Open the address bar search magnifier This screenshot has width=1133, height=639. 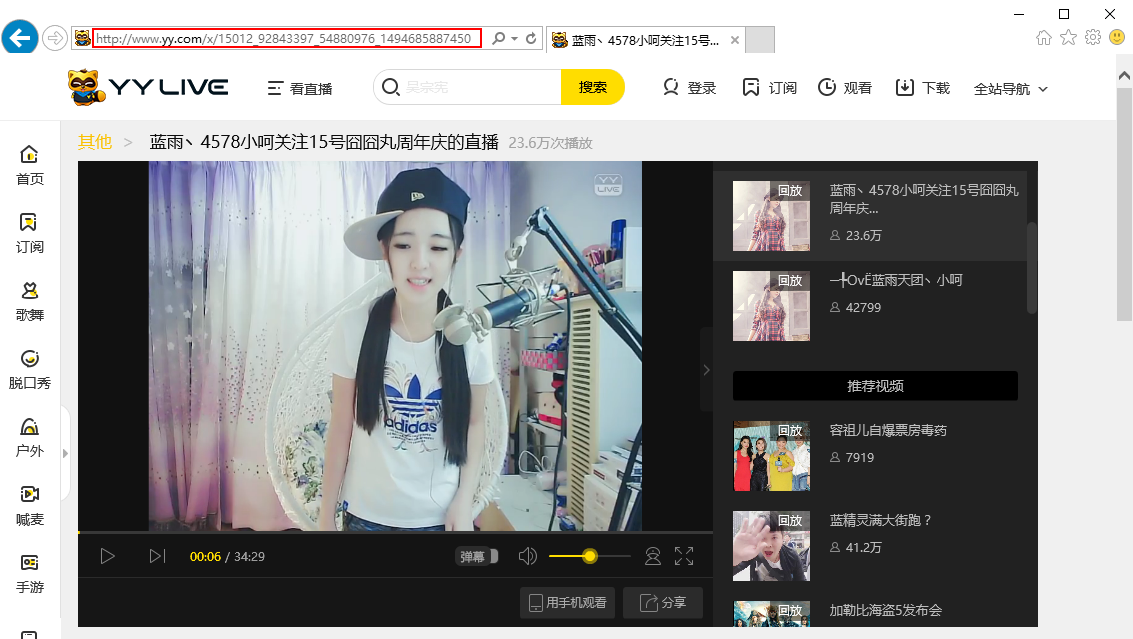pos(499,38)
